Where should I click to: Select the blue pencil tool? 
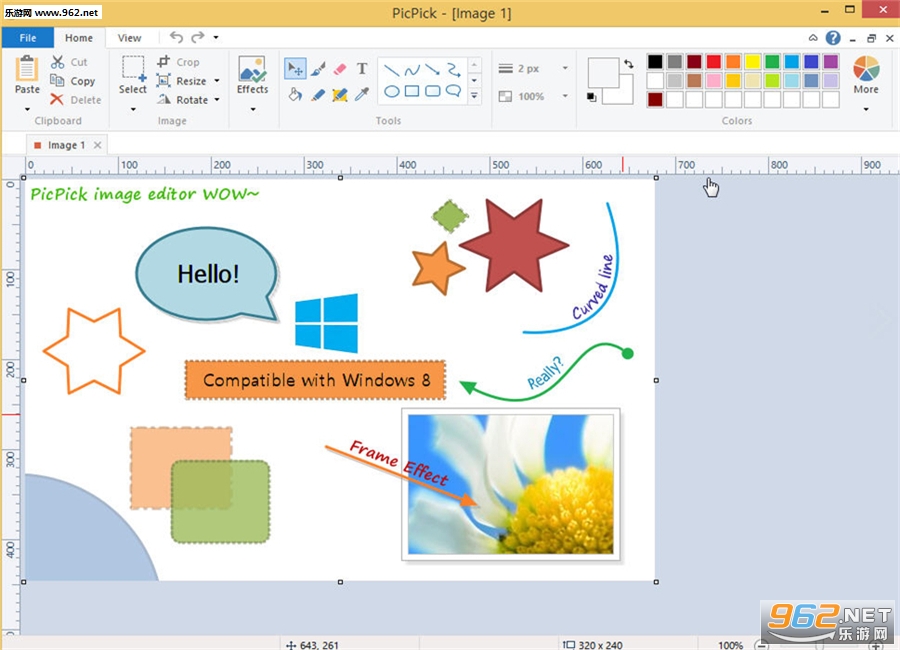[x=317, y=94]
